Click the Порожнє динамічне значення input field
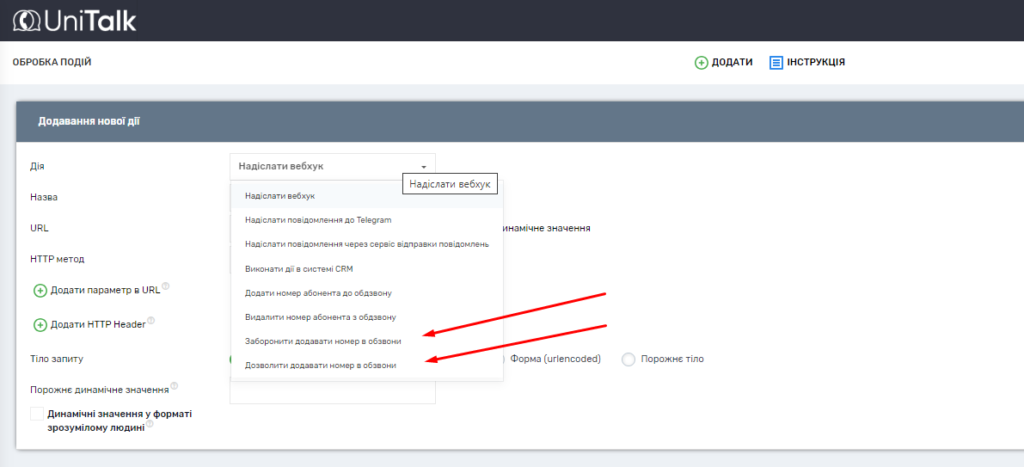Image resolution: width=1024 pixels, height=467 pixels. tap(332, 393)
